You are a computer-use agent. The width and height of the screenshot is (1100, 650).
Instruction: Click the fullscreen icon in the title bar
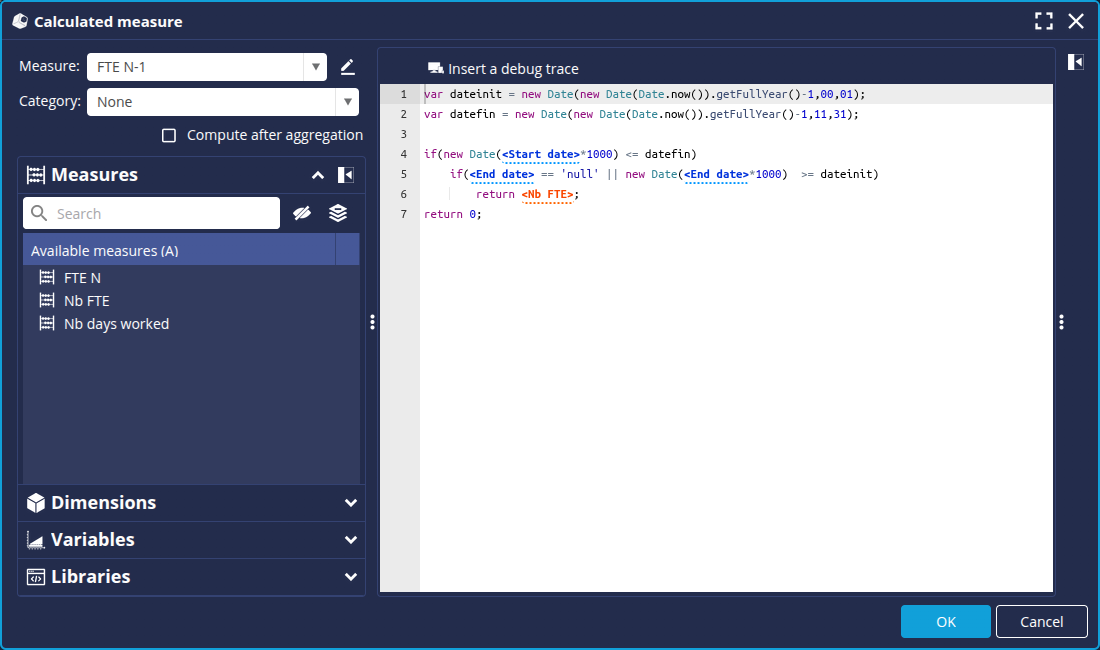coord(1044,21)
